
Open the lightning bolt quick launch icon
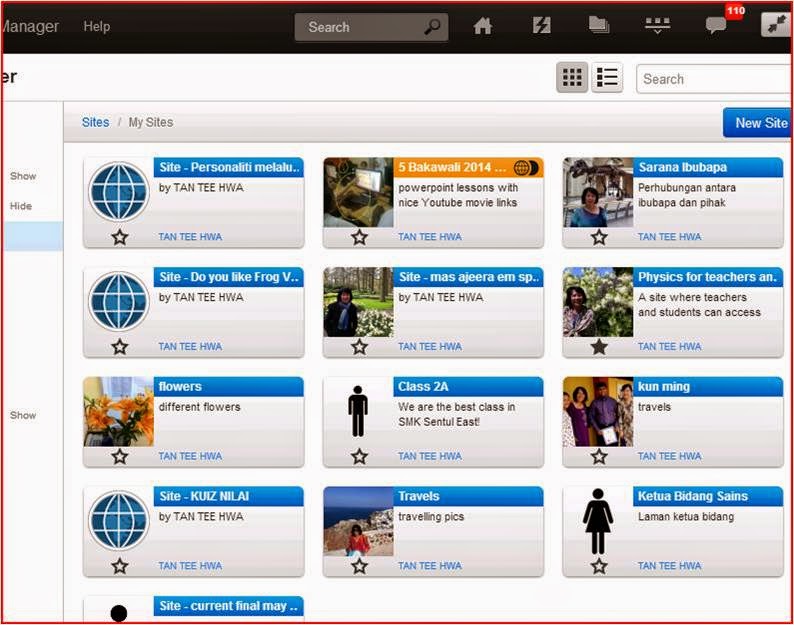tap(541, 25)
